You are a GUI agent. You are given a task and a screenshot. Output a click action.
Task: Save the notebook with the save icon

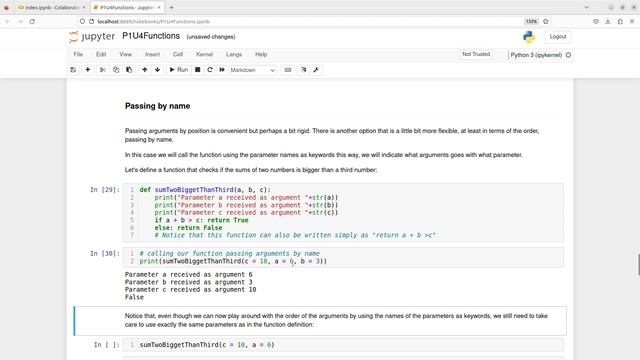[x=73, y=70]
